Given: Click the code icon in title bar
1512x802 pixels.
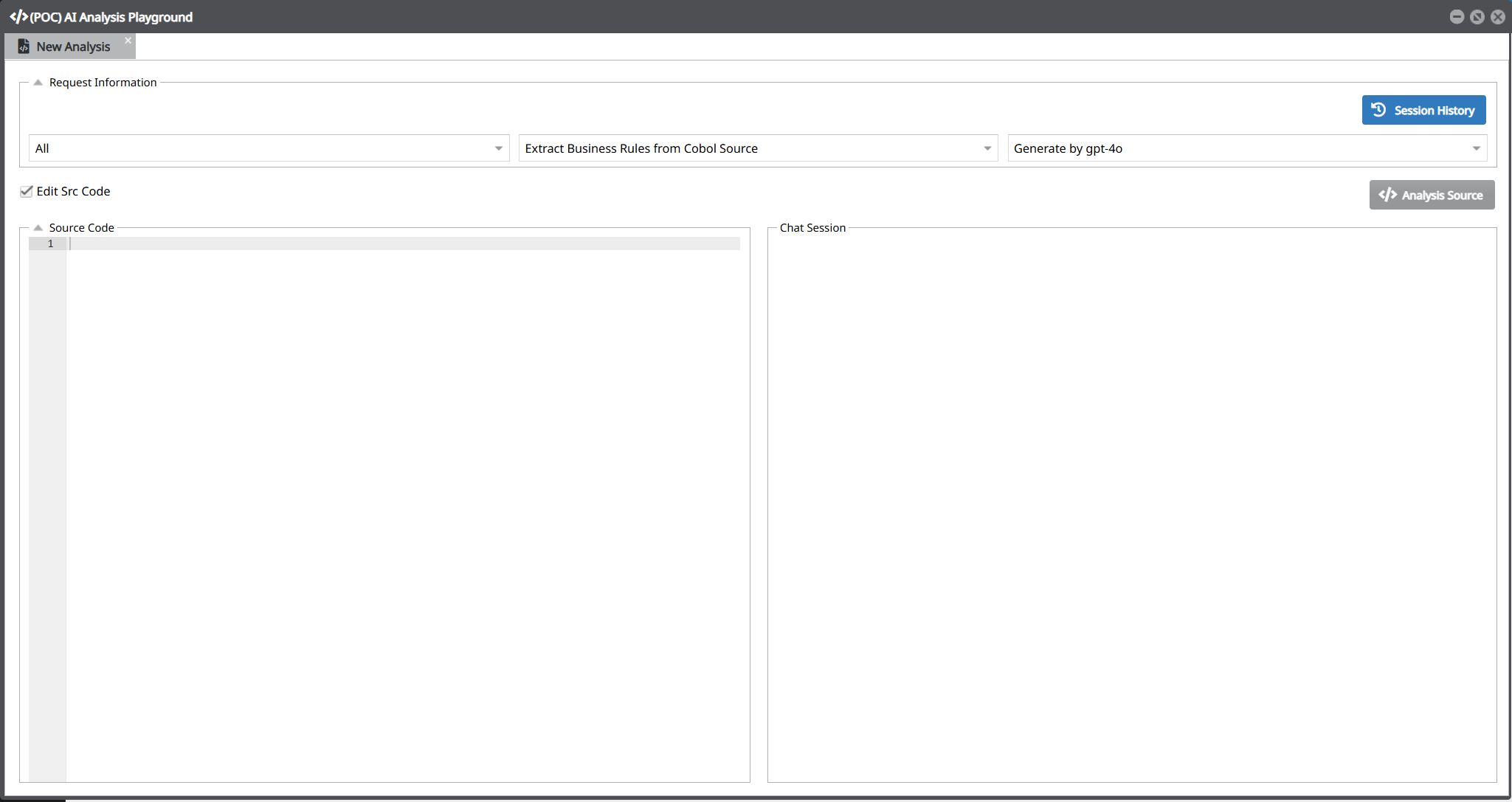Looking at the screenshot, I should (18, 16).
